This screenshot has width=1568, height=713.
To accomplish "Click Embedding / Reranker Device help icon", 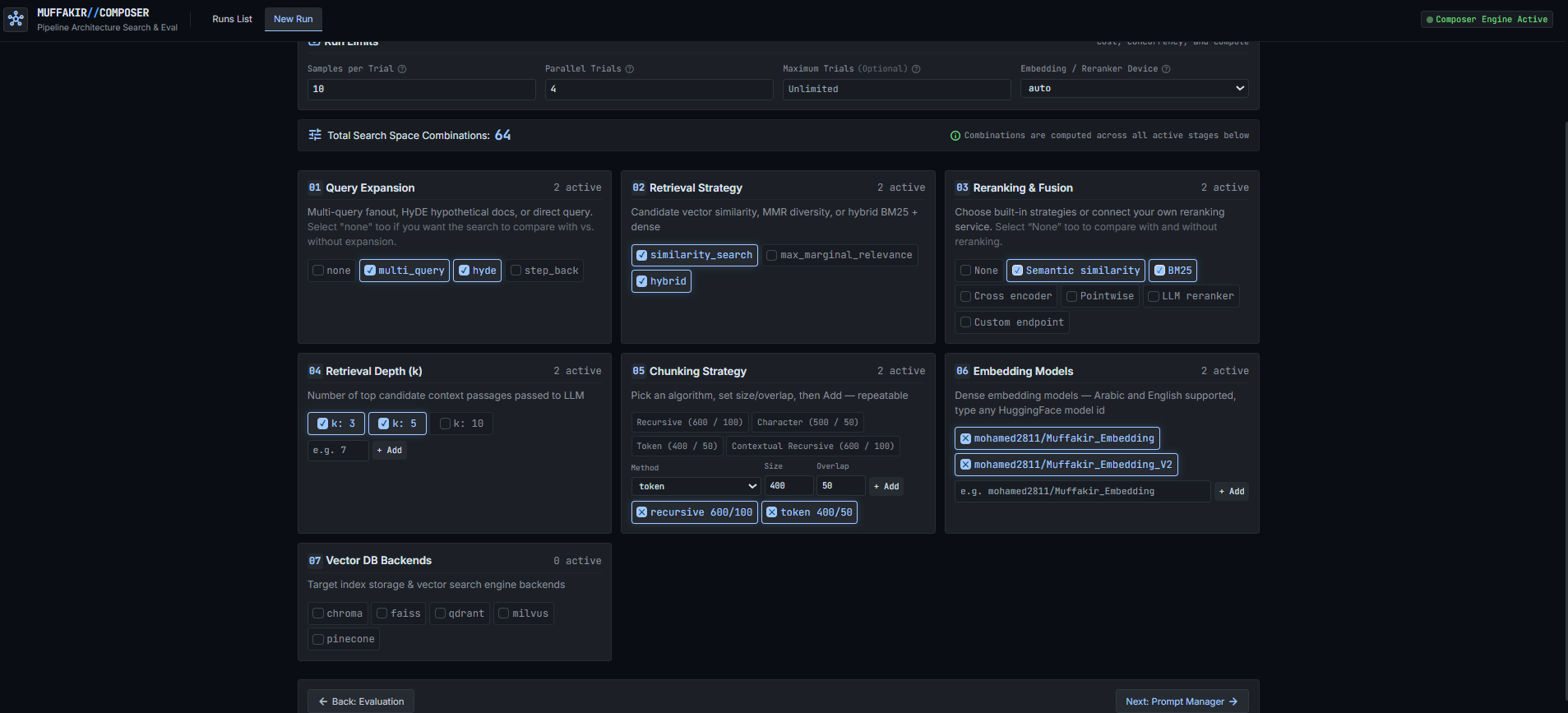I will pyautogui.click(x=1166, y=69).
